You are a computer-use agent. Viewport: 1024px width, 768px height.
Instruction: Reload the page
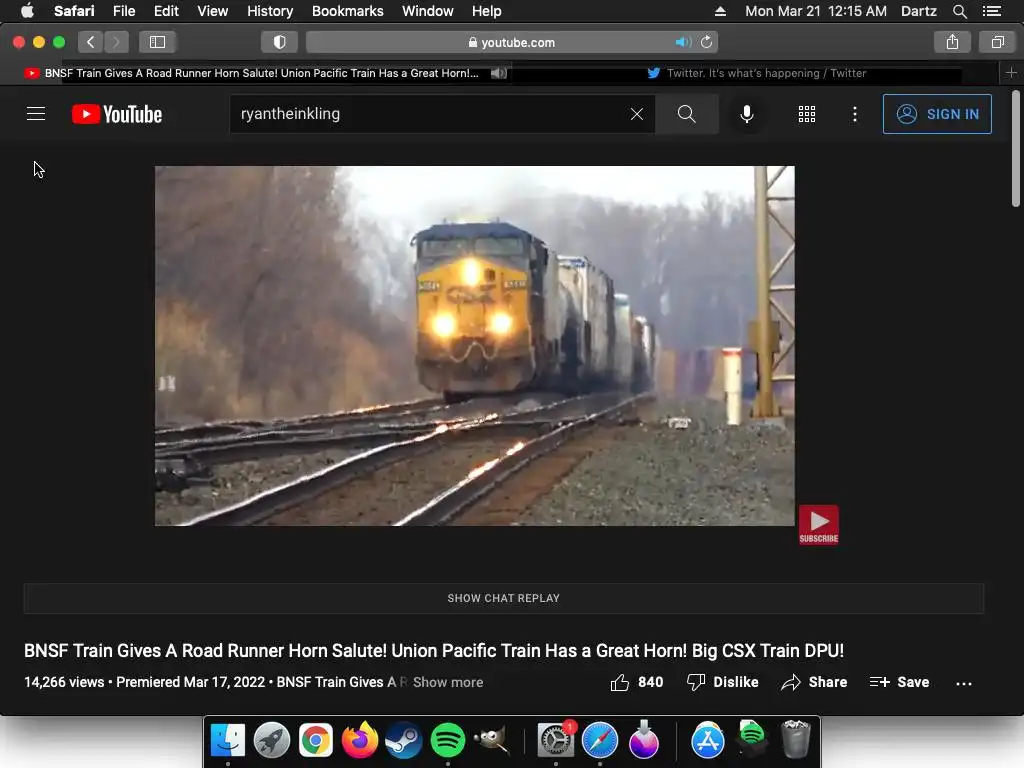click(x=706, y=42)
